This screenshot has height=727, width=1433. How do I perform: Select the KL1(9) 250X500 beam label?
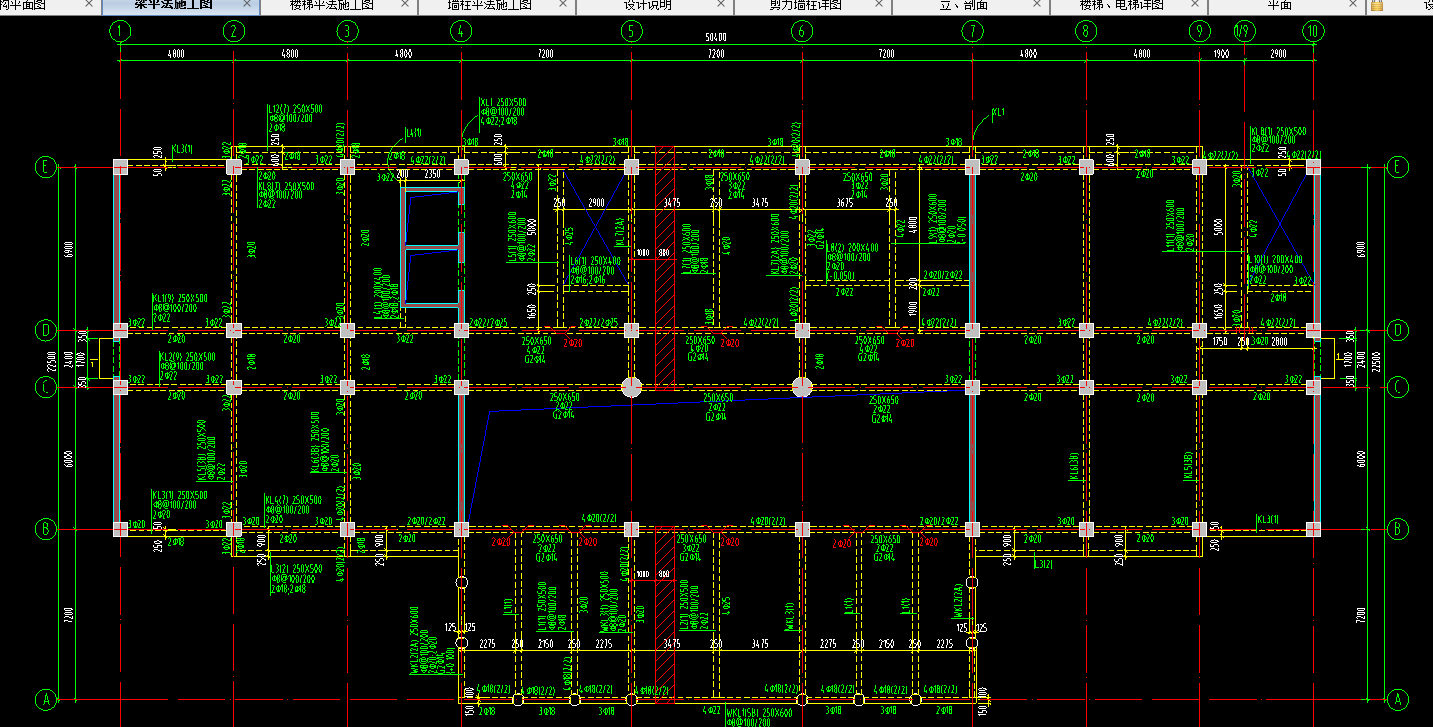[180, 298]
